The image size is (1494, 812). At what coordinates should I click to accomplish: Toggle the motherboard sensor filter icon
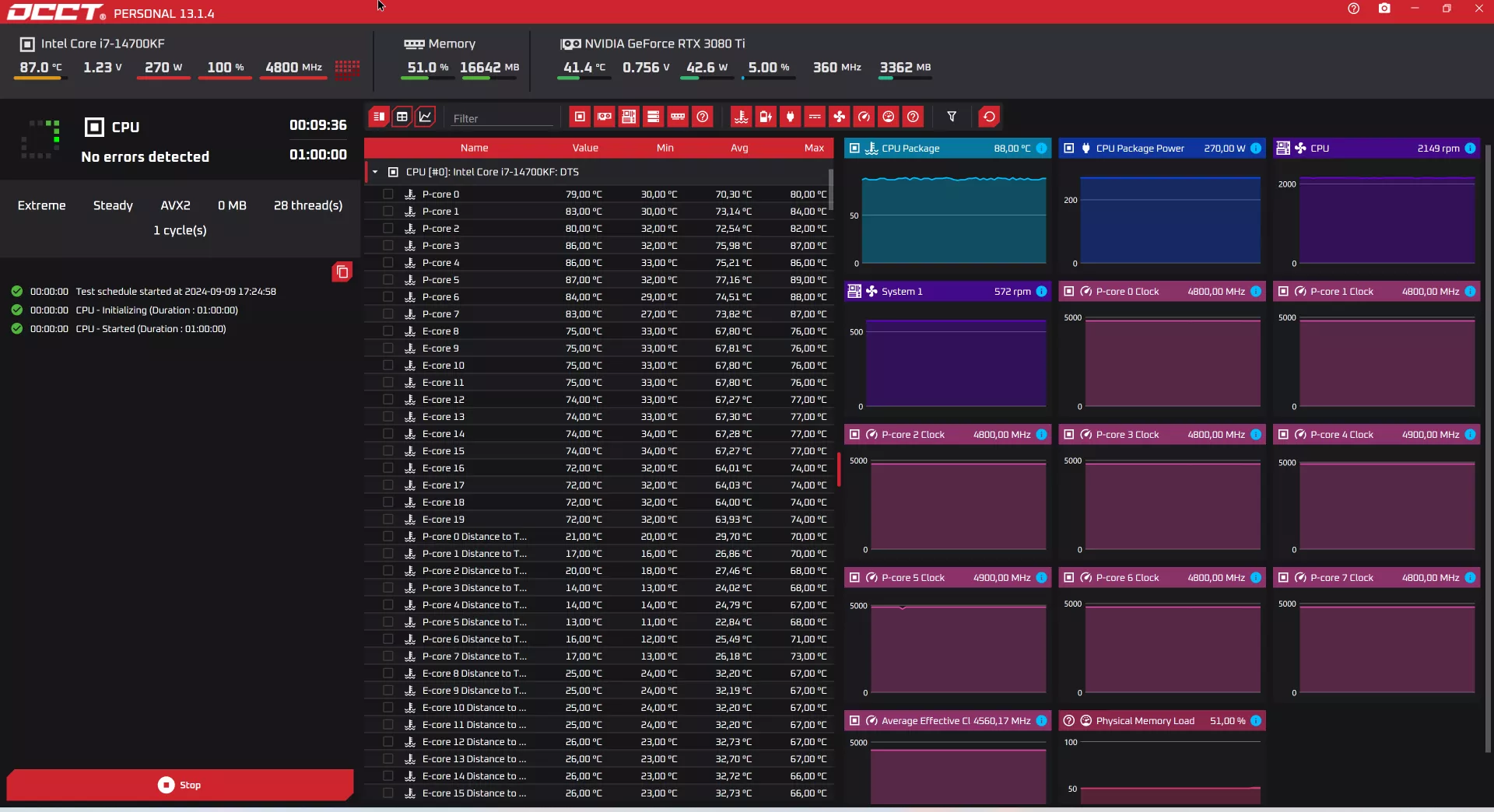629,117
